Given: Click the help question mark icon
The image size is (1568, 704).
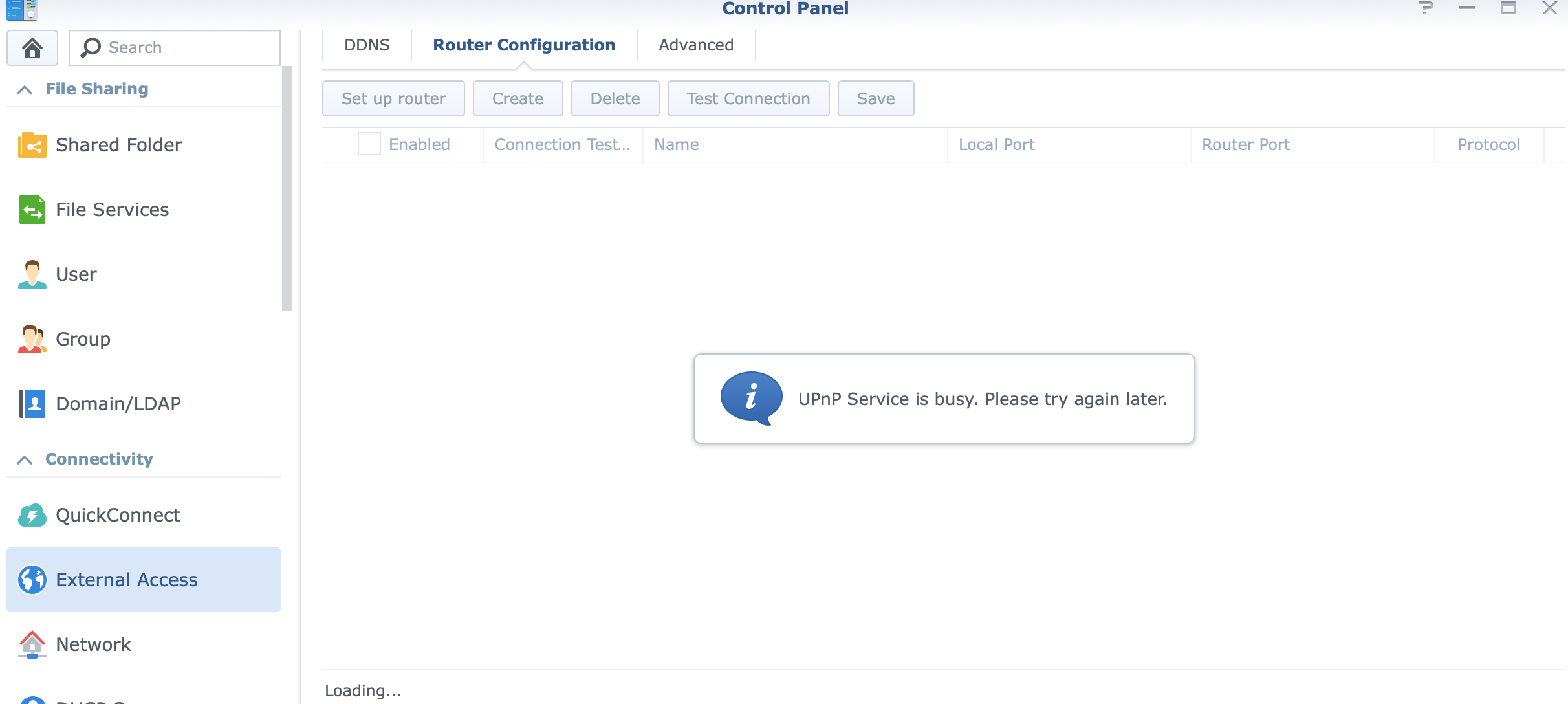Looking at the screenshot, I should click(x=1426, y=8).
